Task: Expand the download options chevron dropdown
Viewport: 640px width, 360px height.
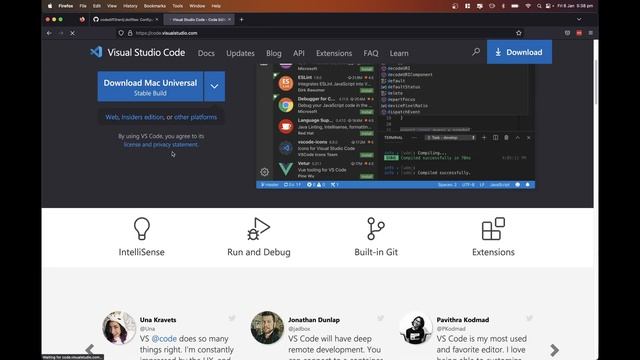Action: (214, 87)
